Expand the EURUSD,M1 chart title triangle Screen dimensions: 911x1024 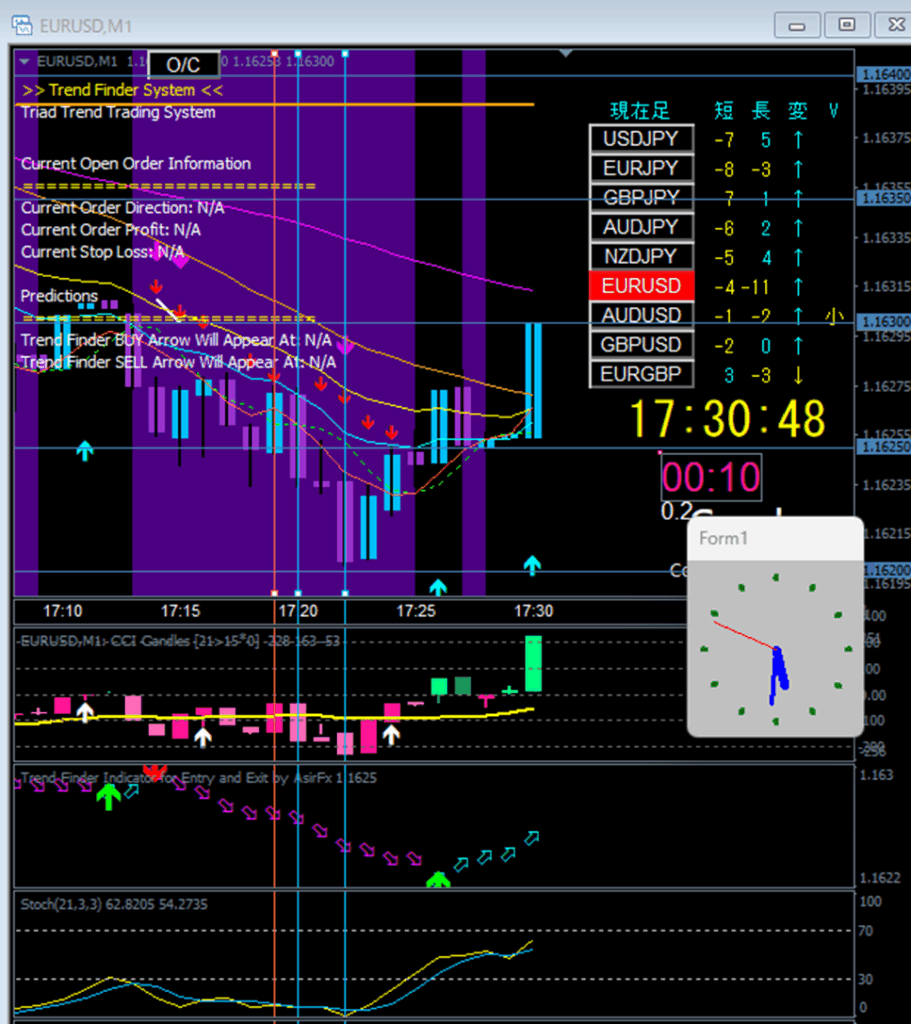pos(24,61)
